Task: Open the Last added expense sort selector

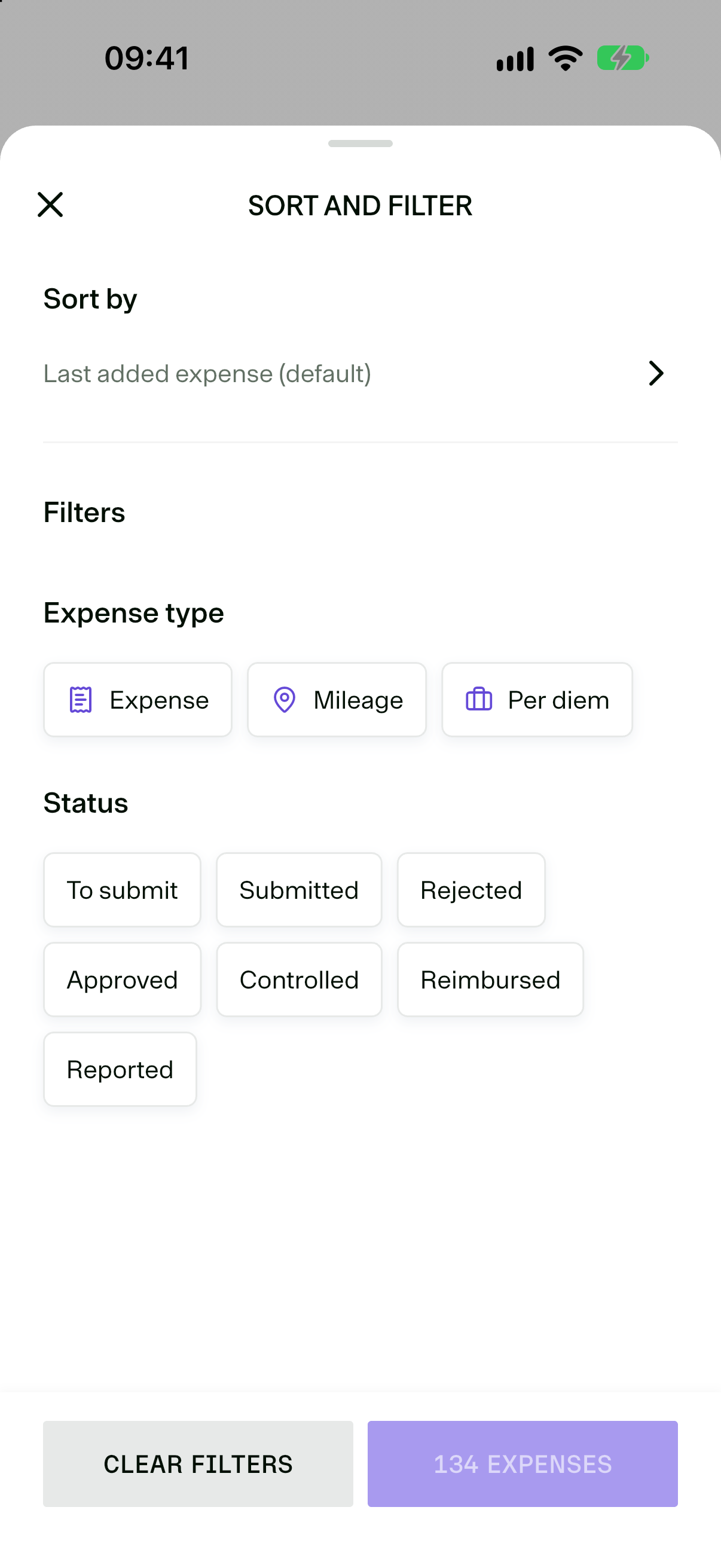Action: [360, 374]
